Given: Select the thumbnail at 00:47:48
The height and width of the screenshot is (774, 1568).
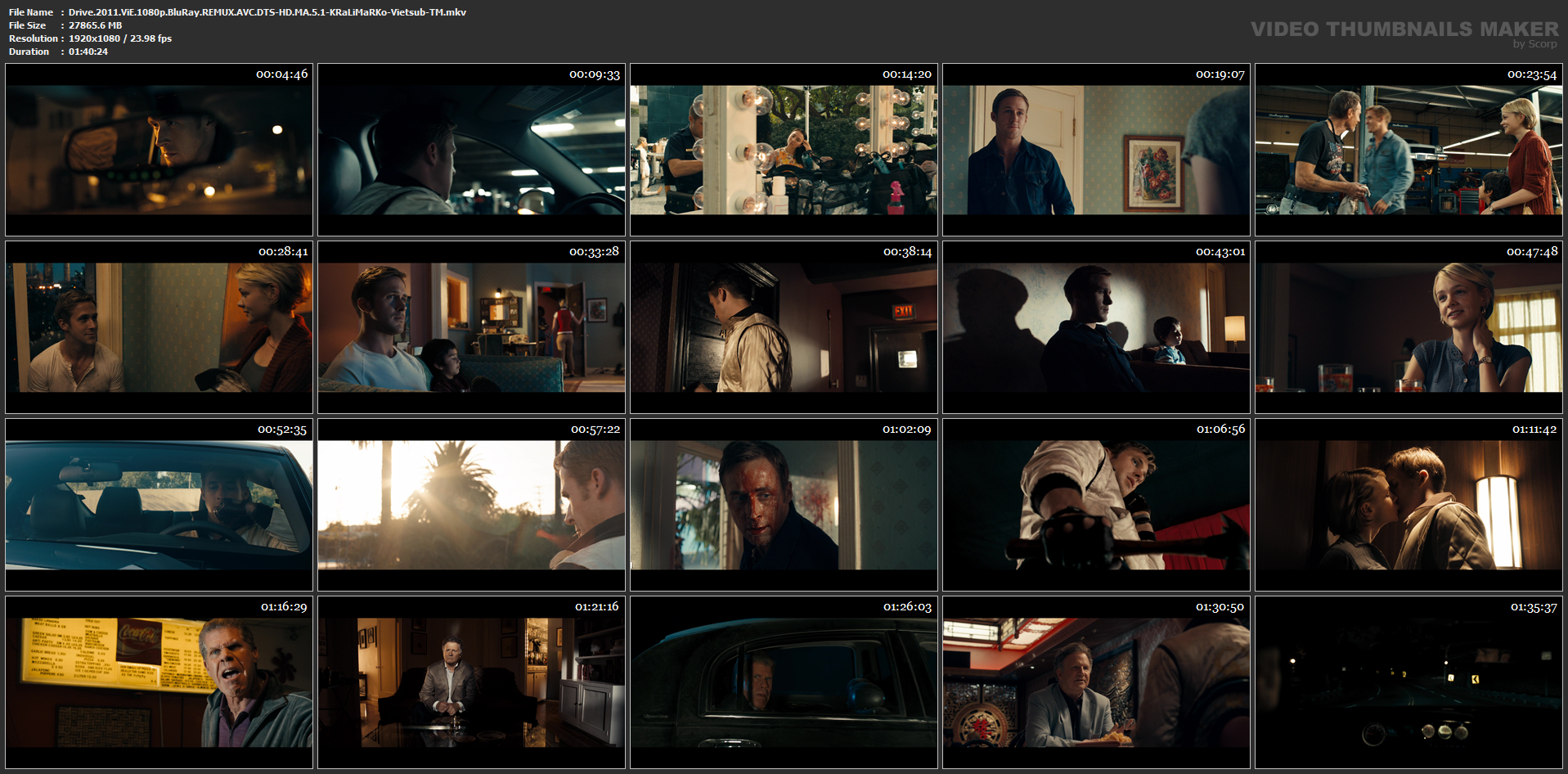Looking at the screenshot, I should click(x=1409, y=327).
